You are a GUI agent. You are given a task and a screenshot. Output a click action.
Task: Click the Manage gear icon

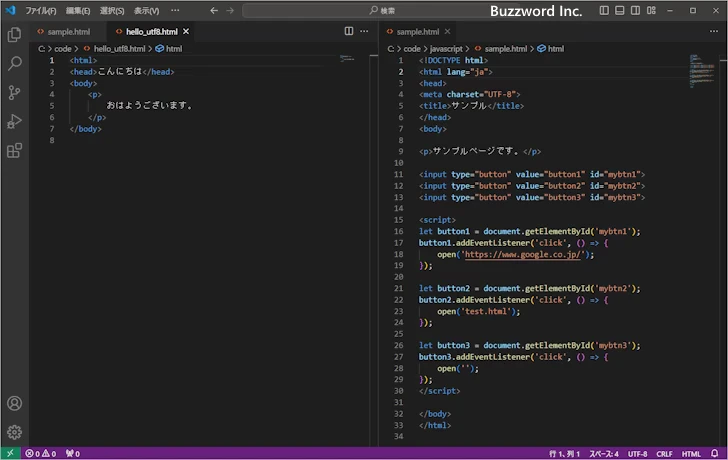click(x=14, y=432)
